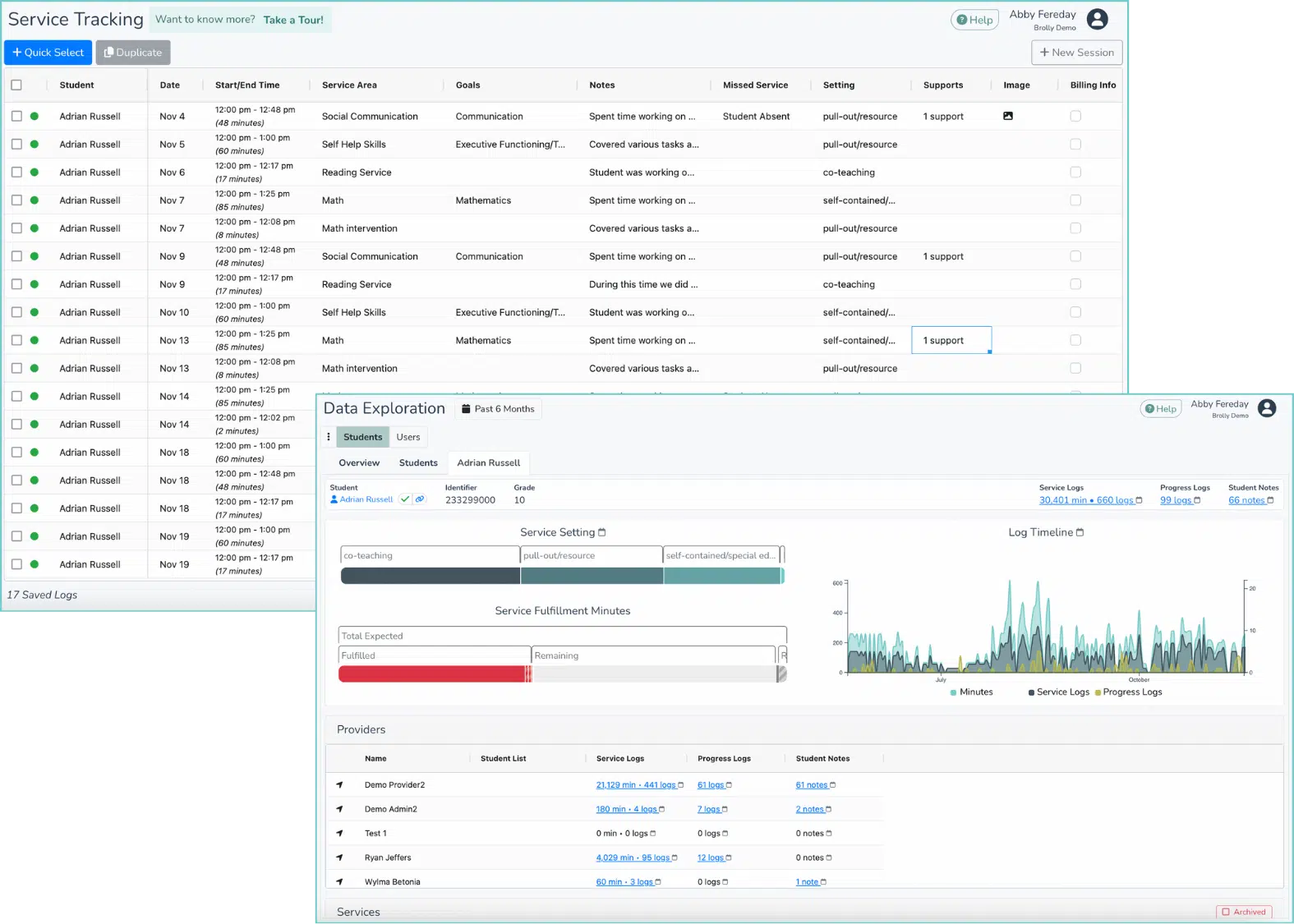Open the Overview tab in Data Exploration
This screenshot has height=924, width=1294.
click(x=359, y=463)
